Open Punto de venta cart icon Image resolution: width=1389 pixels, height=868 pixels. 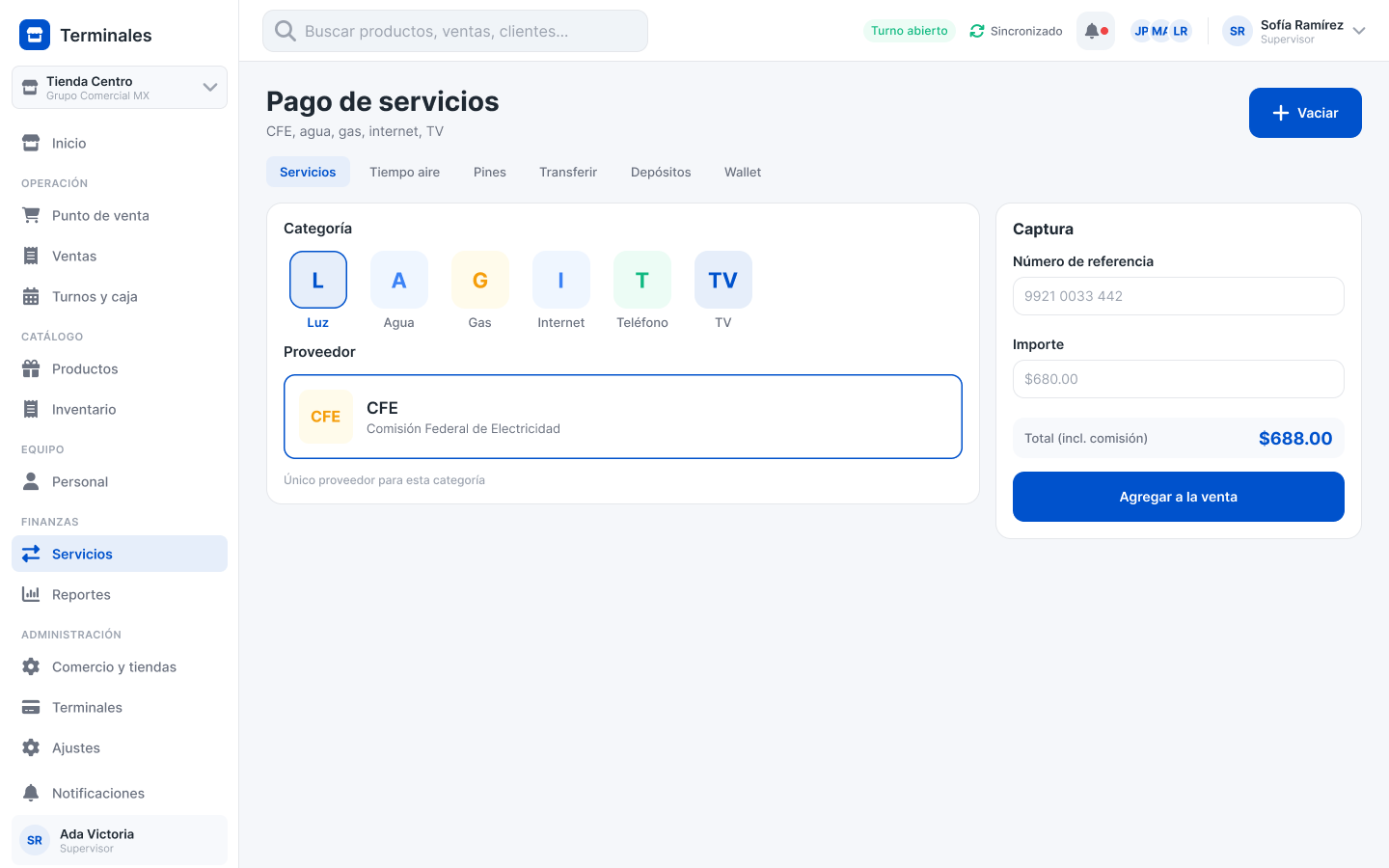click(x=31, y=215)
